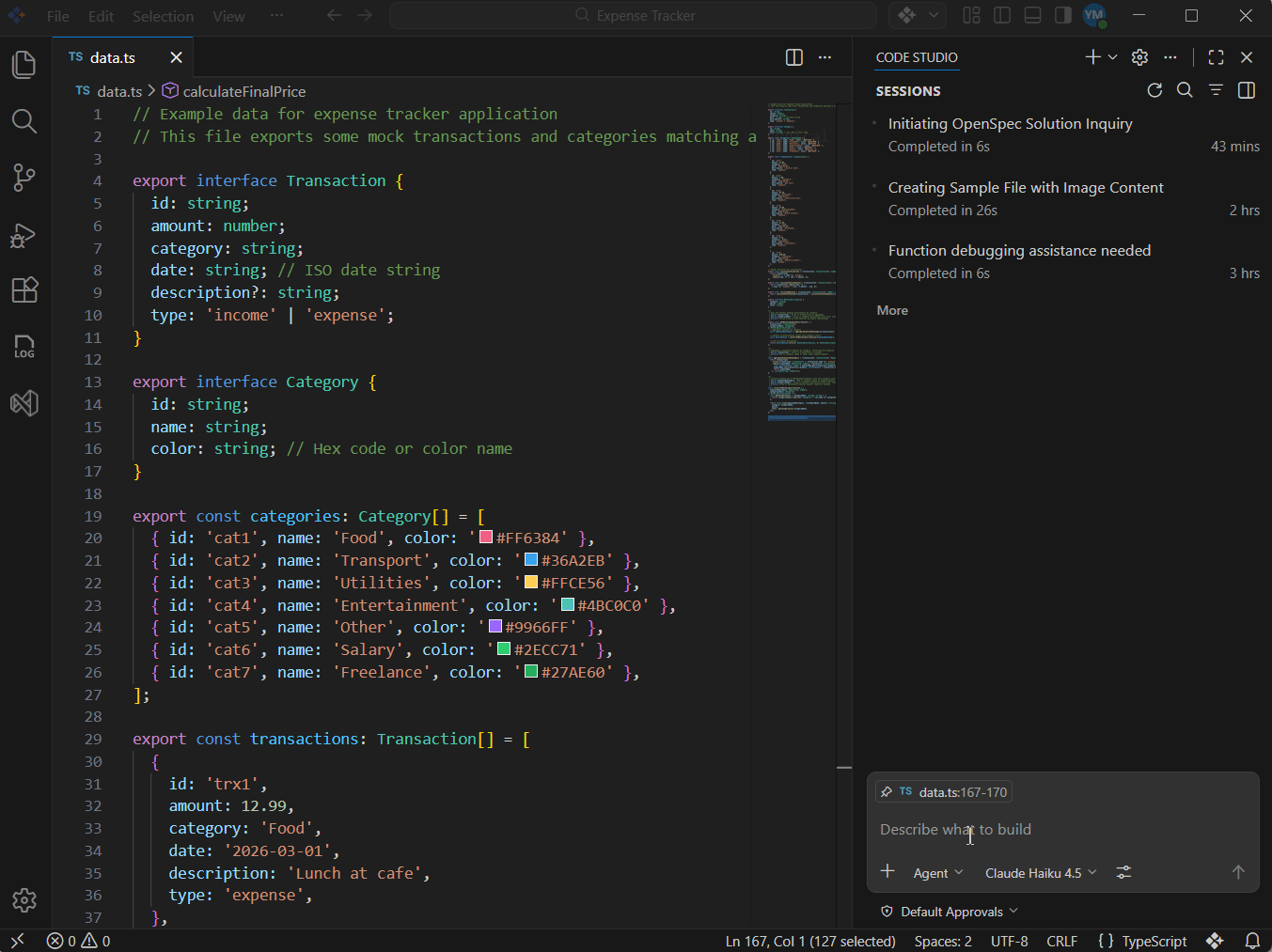Toggle primary side bar from title bar
Screen dimensions: 1272x952
pos(1002,15)
